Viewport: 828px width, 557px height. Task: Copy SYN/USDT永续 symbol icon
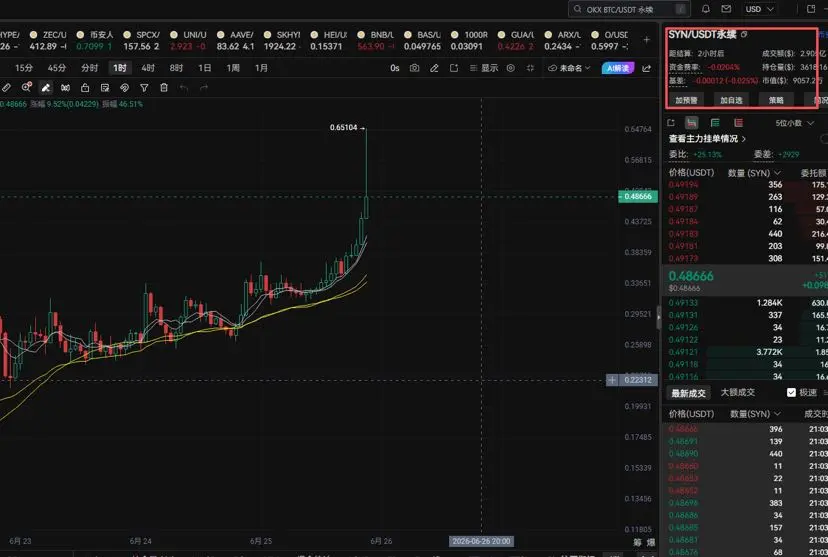[744, 35]
